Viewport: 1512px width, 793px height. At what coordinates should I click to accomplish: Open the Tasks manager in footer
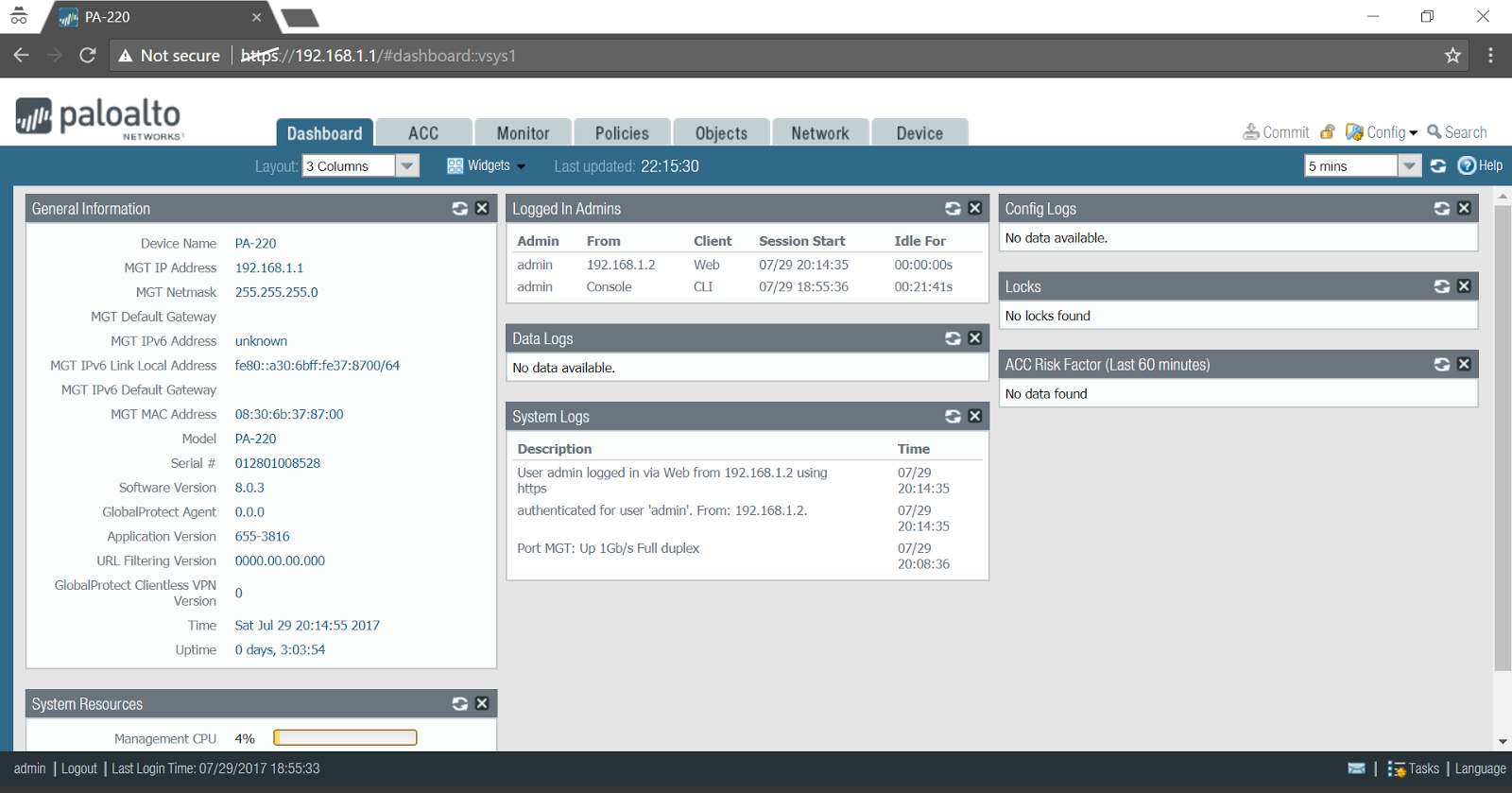click(1413, 768)
